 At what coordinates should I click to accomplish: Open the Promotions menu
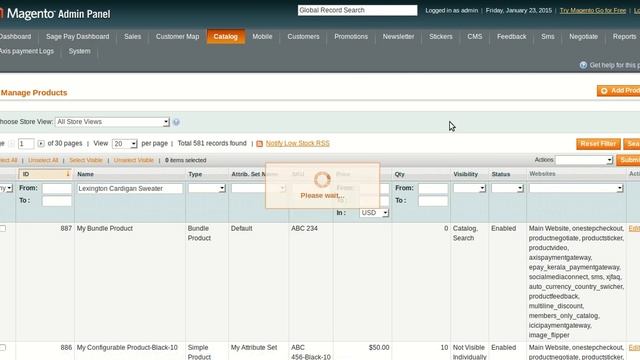[351, 37]
